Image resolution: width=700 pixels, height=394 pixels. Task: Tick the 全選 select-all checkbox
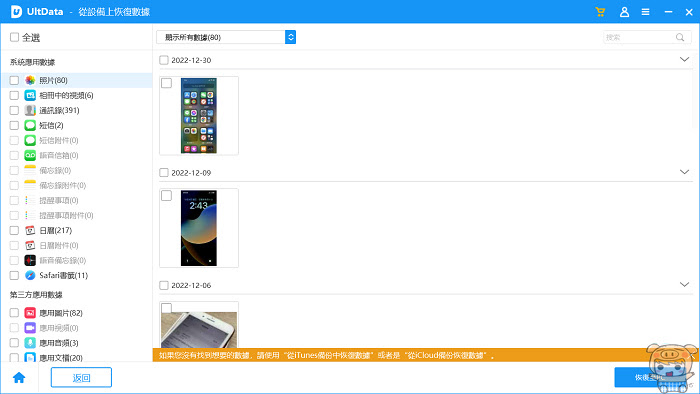(14, 37)
